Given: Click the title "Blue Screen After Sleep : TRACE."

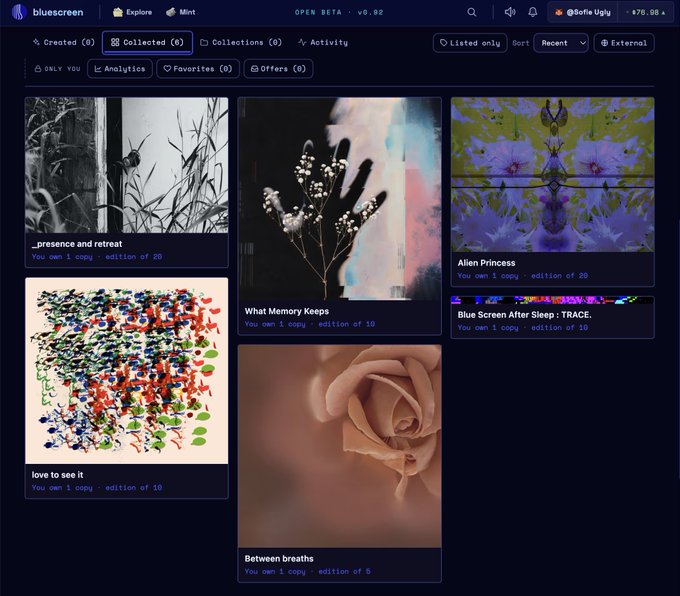Looking at the screenshot, I should [x=524, y=315].
